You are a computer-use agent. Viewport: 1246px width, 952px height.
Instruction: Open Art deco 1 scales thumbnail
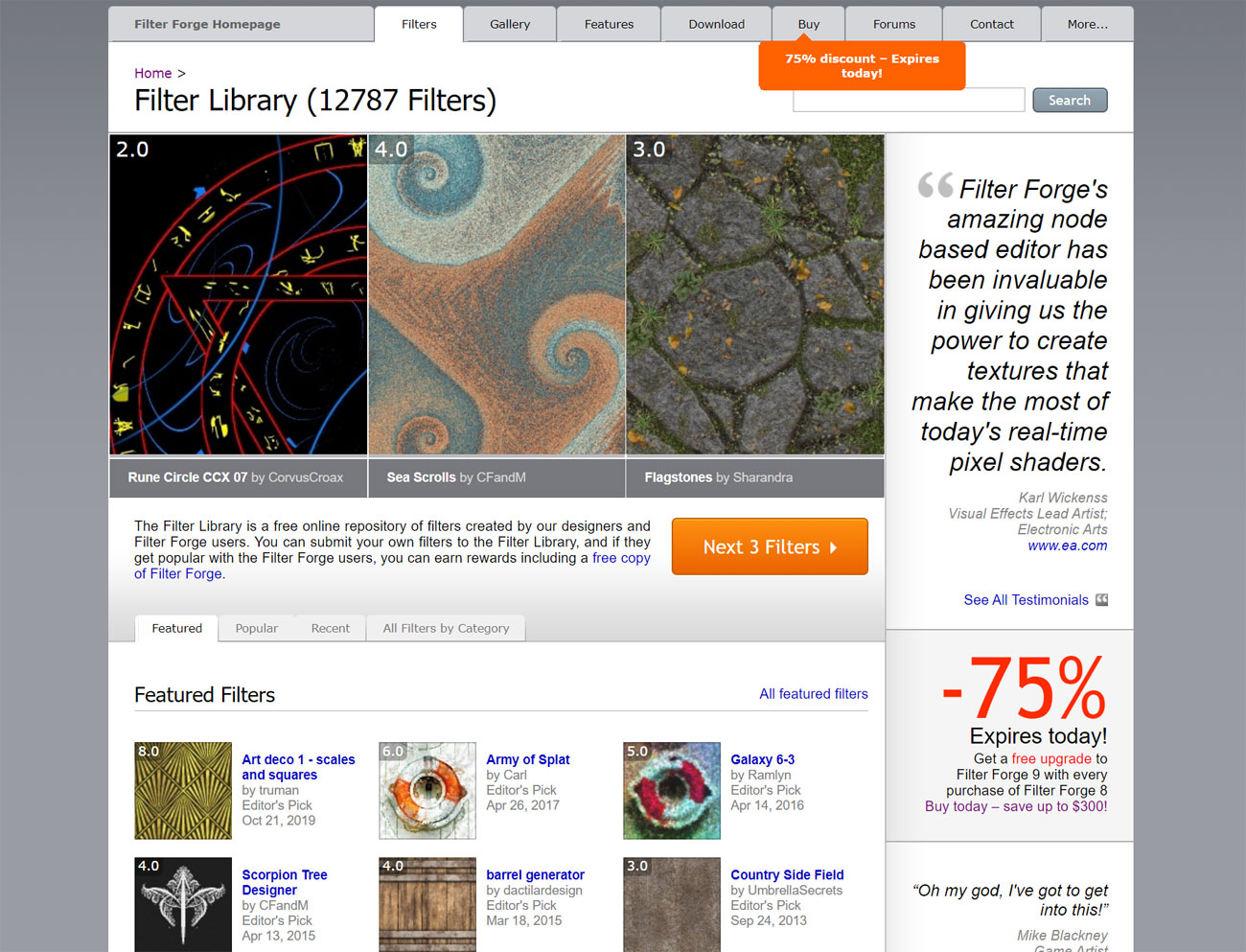coord(183,791)
